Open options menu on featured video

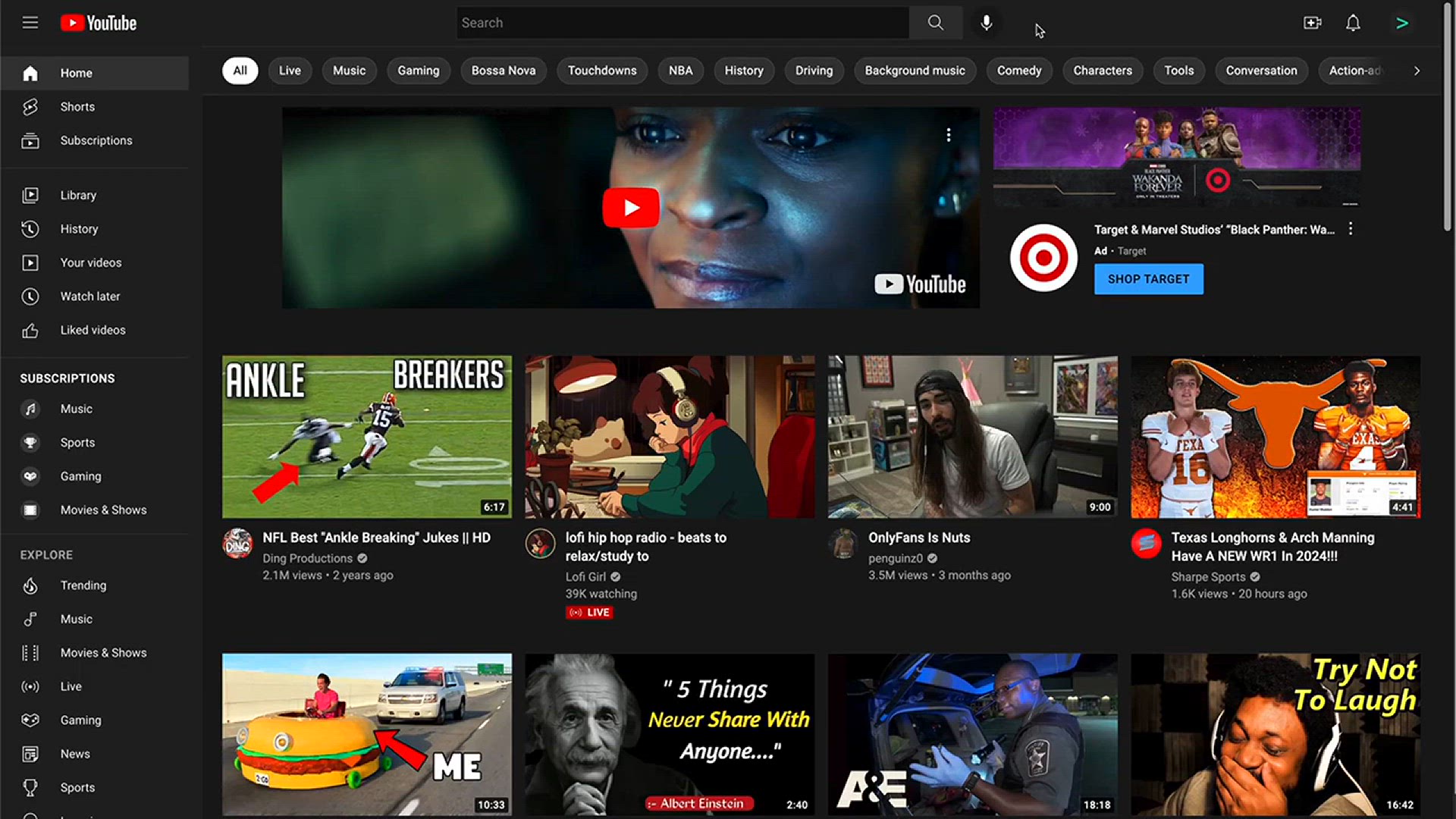pos(948,135)
